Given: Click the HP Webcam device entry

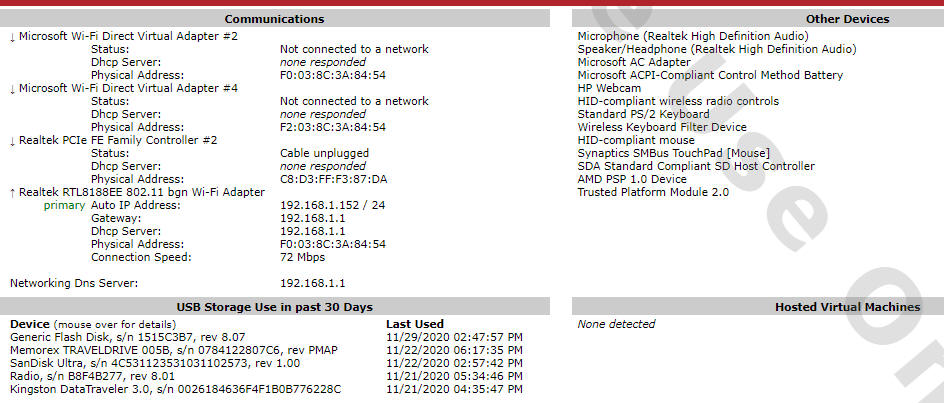Looking at the screenshot, I should click(609, 88).
